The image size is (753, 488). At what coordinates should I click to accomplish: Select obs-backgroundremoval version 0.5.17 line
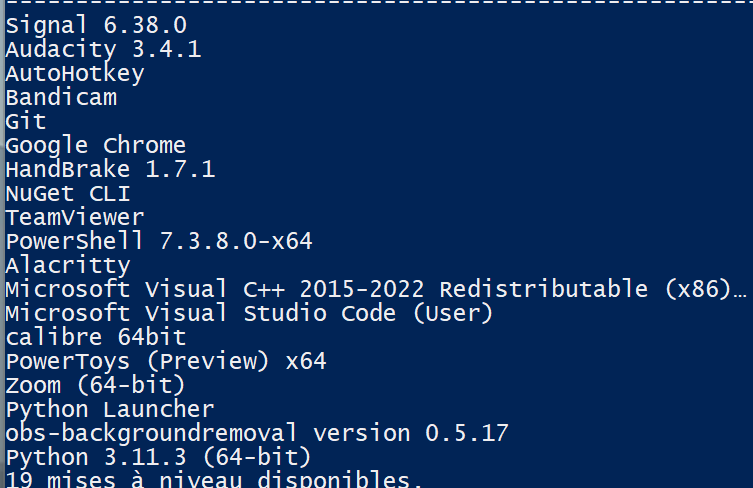(x=257, y=433)
